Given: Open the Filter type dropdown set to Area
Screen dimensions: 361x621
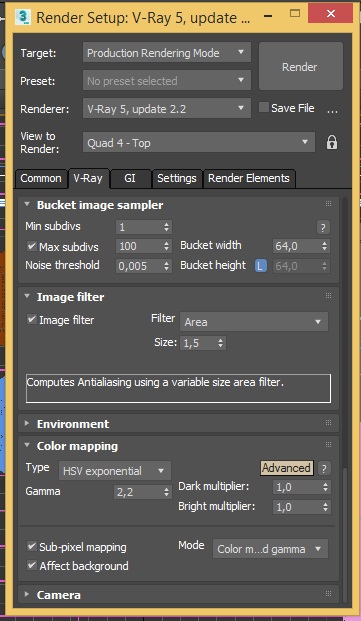Looking at the screenshot, I should pyautogui.click(x=254, y=322).
